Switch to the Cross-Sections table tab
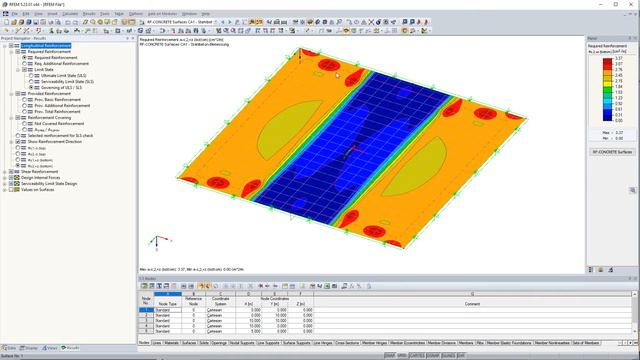Image resolution: width=640 pixels, height=360 pixels. click(347, 343)
